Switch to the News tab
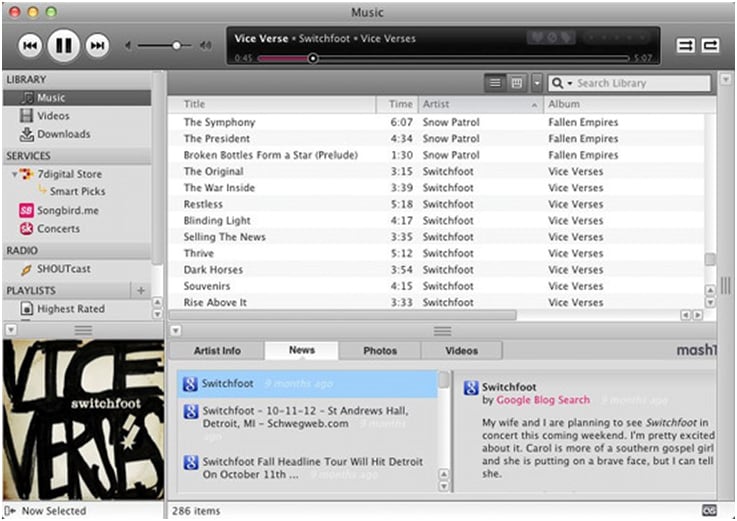Viewport: 737px width, 521px height. (x=302, y=350)
